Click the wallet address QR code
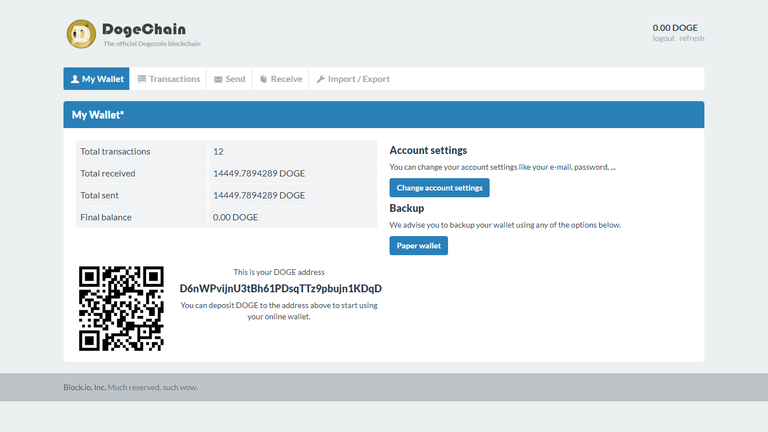This screenshot has width=768, height=432. (121, 309)
